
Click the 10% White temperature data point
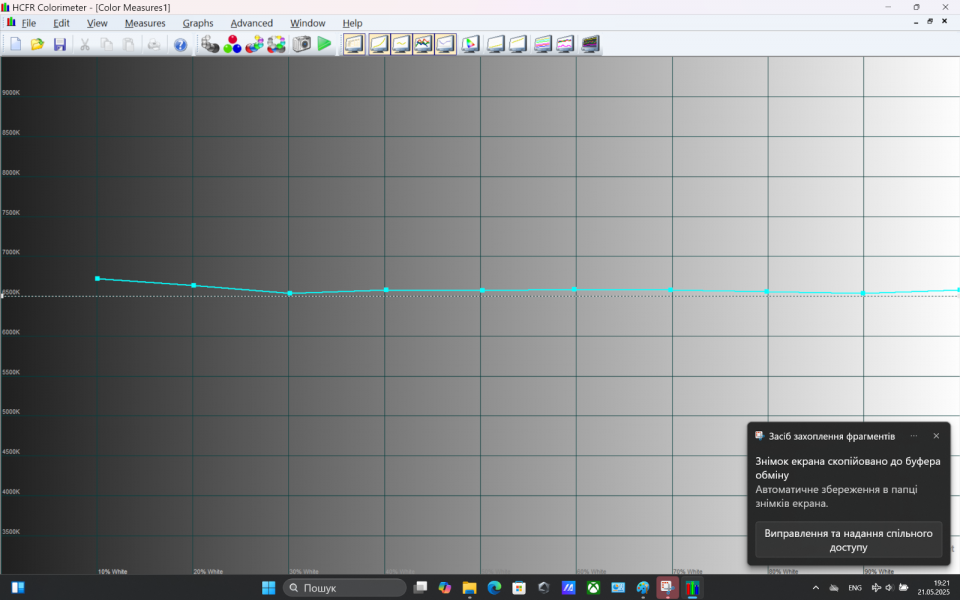[97, 279]
